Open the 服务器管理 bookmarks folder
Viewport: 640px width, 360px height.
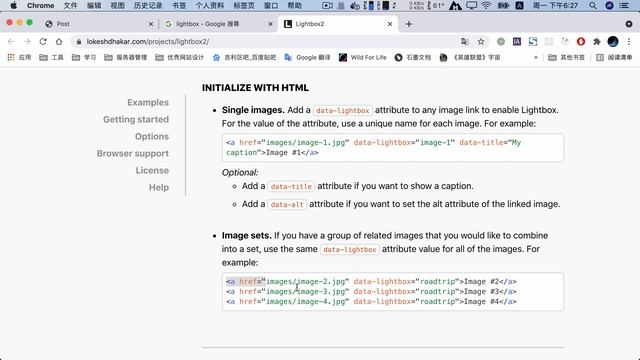[x=125, y=58]
